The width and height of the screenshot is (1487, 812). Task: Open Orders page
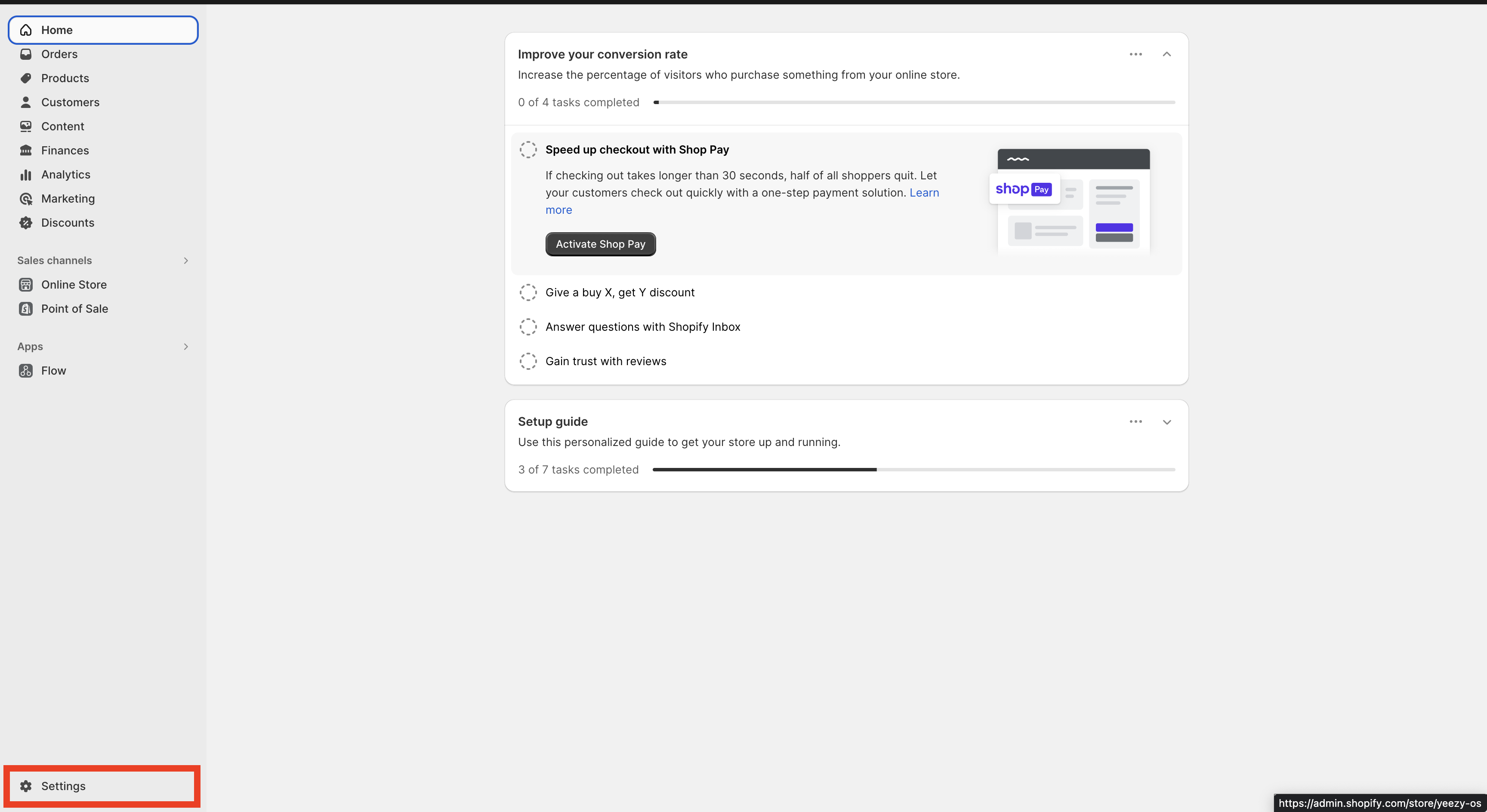(x=103, y=54)
